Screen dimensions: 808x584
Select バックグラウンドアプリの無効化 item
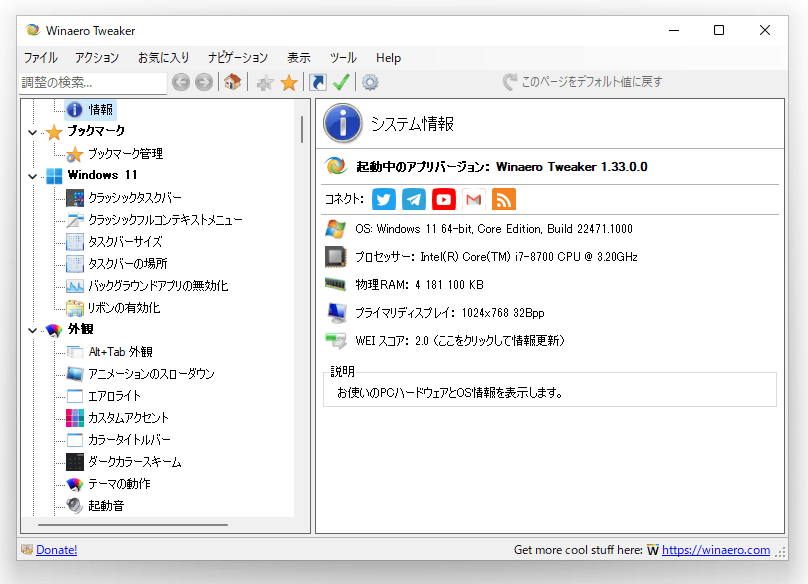click(x=158, y=286)
